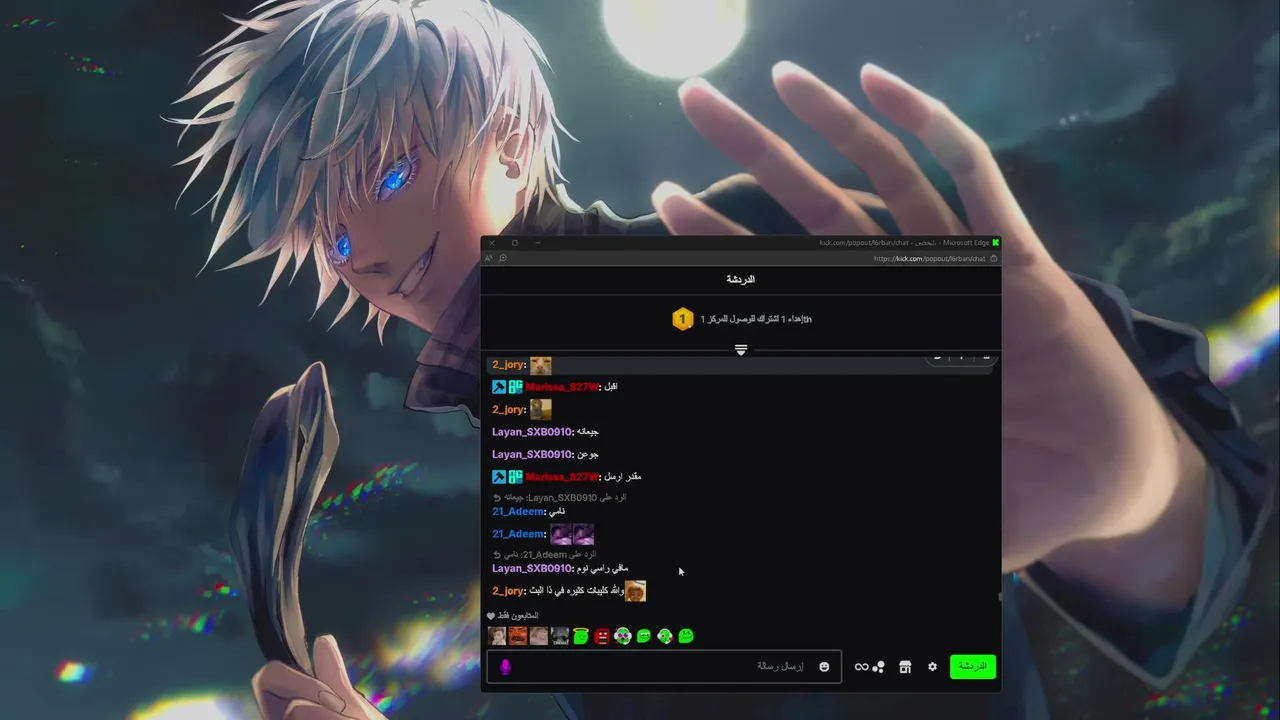Open 2_jory profile on last message
1280x720 pixels.
(x=509, y=591)
